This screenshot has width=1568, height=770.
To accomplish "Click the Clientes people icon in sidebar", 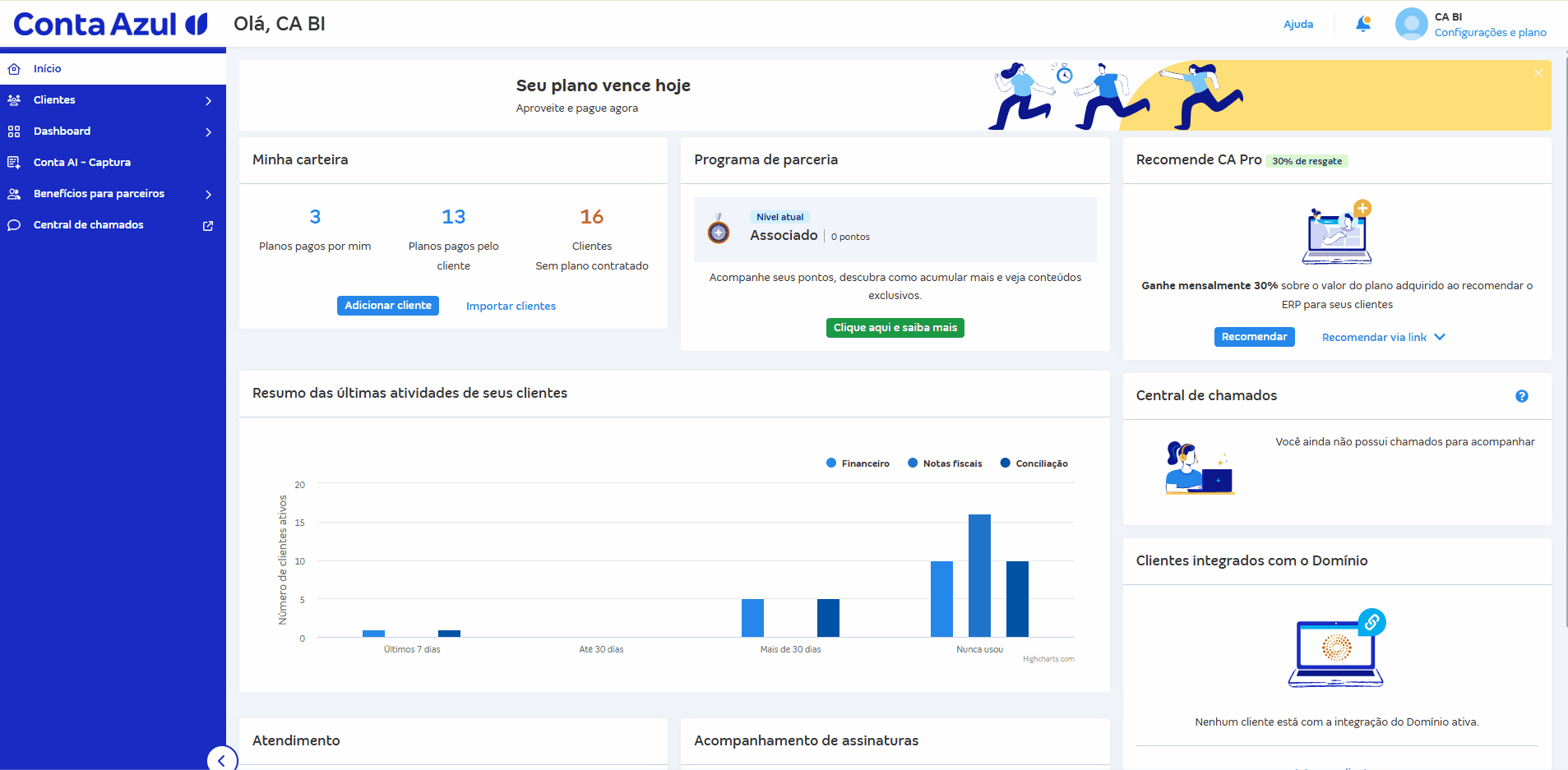I will coord(15,99).
